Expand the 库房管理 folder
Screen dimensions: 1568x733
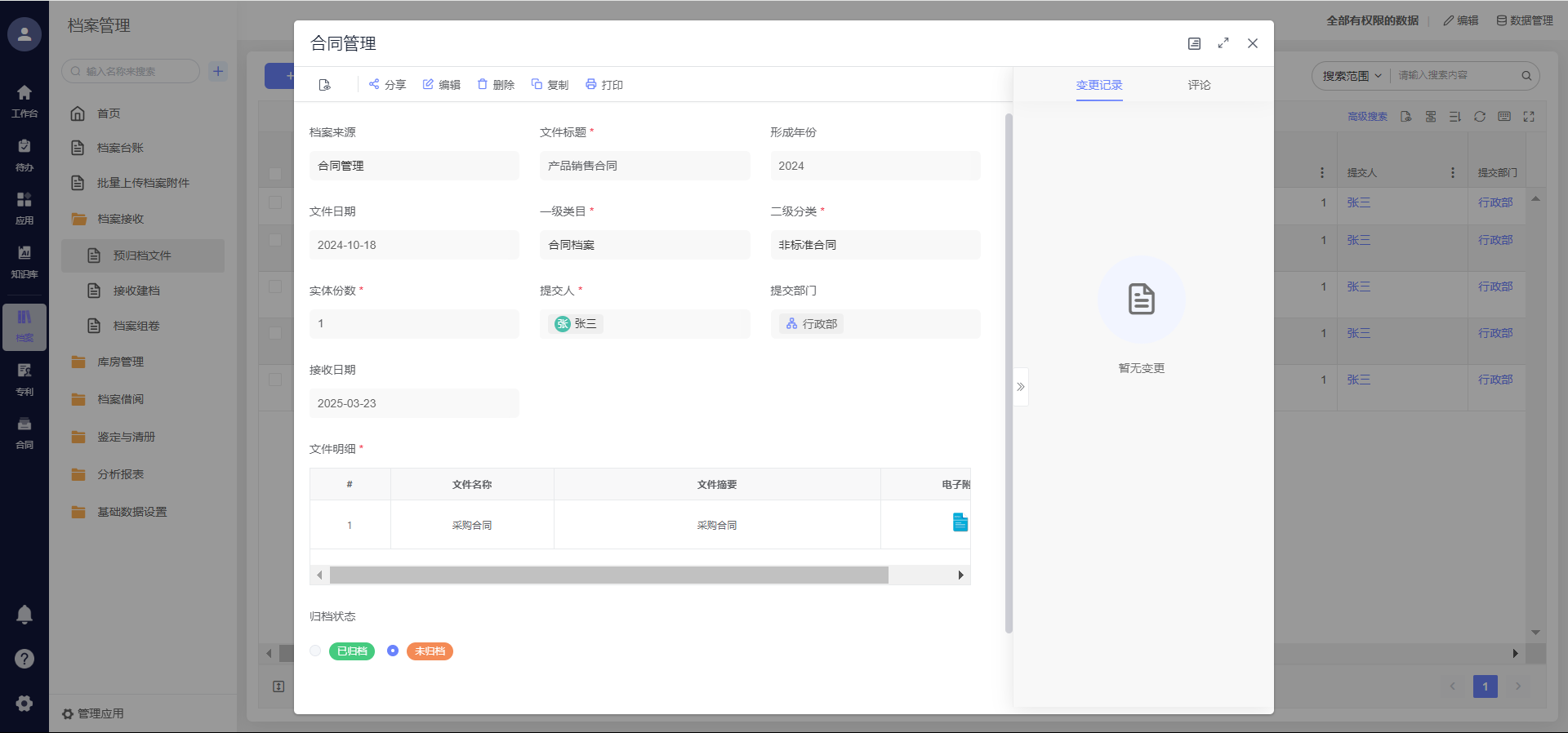coord(120,362)
